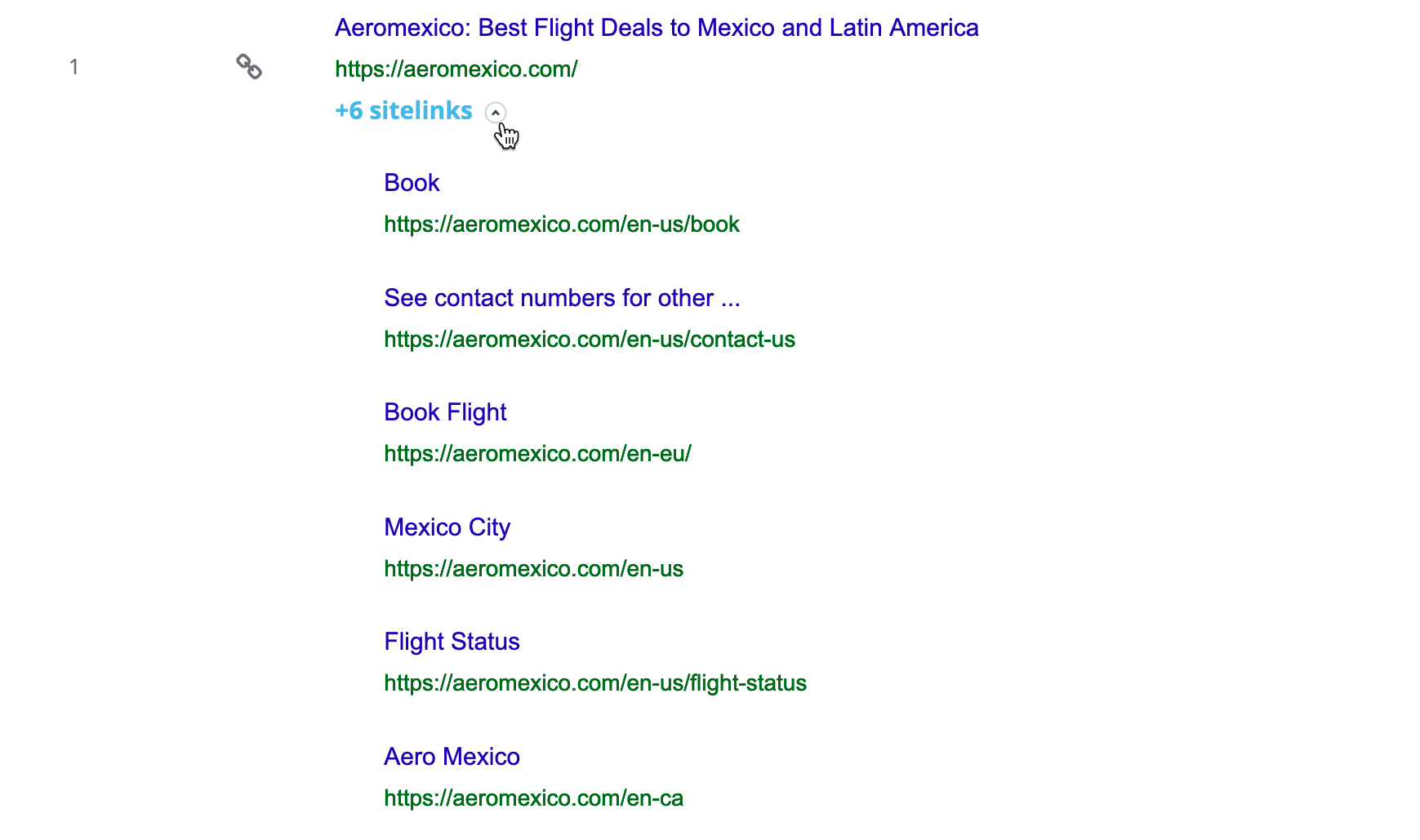The image size is (1420, 840).
Task: Open the Book Flight sitelink
Action: click(x=445, y=412)
